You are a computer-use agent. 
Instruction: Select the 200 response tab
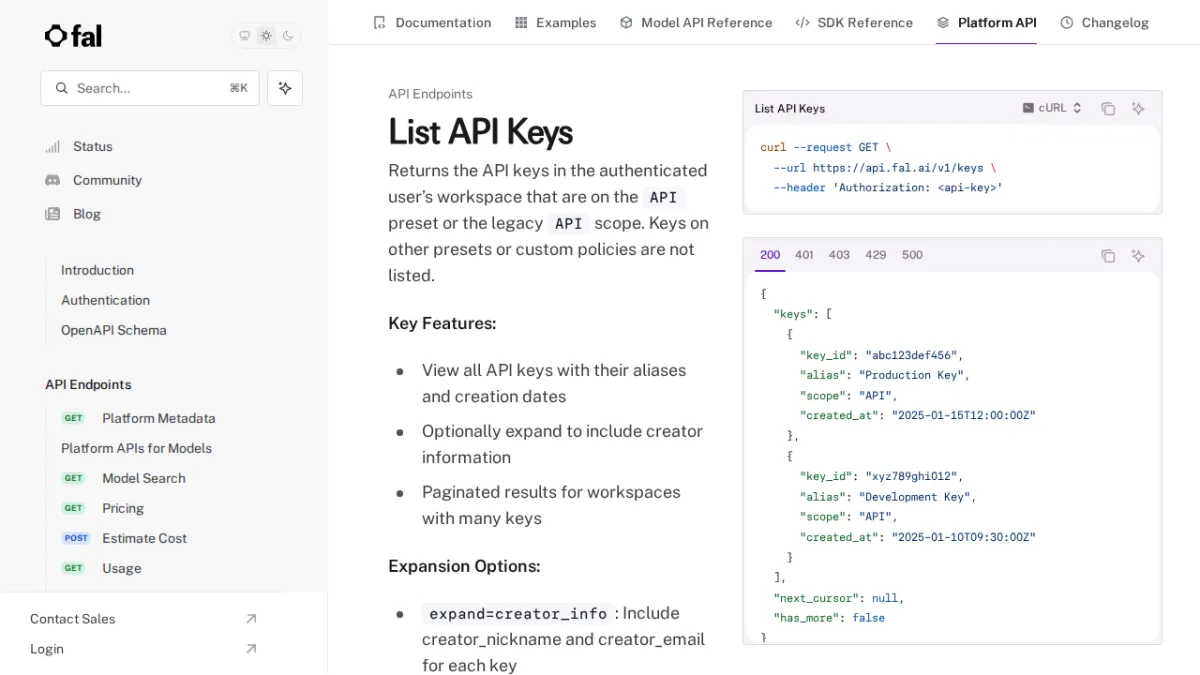point(770,255)
